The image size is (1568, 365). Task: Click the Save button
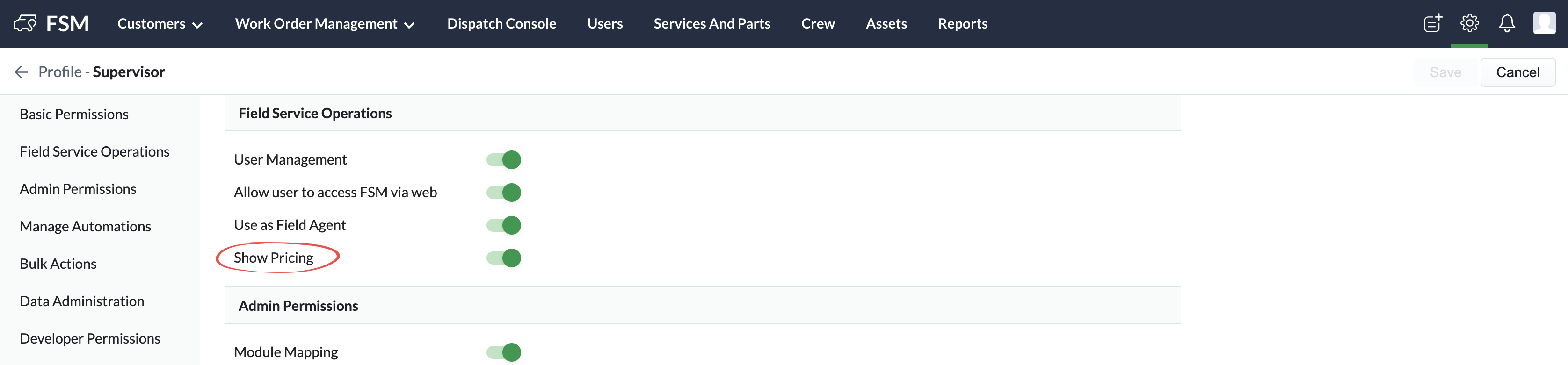(1445, 72)
